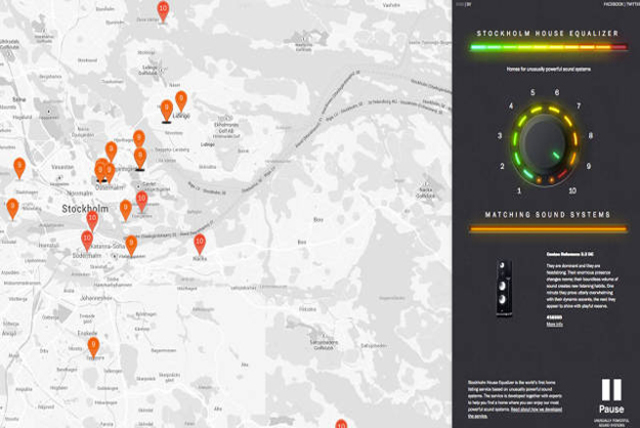Set the dial to level 4
Image resolution: width=640 pixels, height=428 pixels.
511,106
